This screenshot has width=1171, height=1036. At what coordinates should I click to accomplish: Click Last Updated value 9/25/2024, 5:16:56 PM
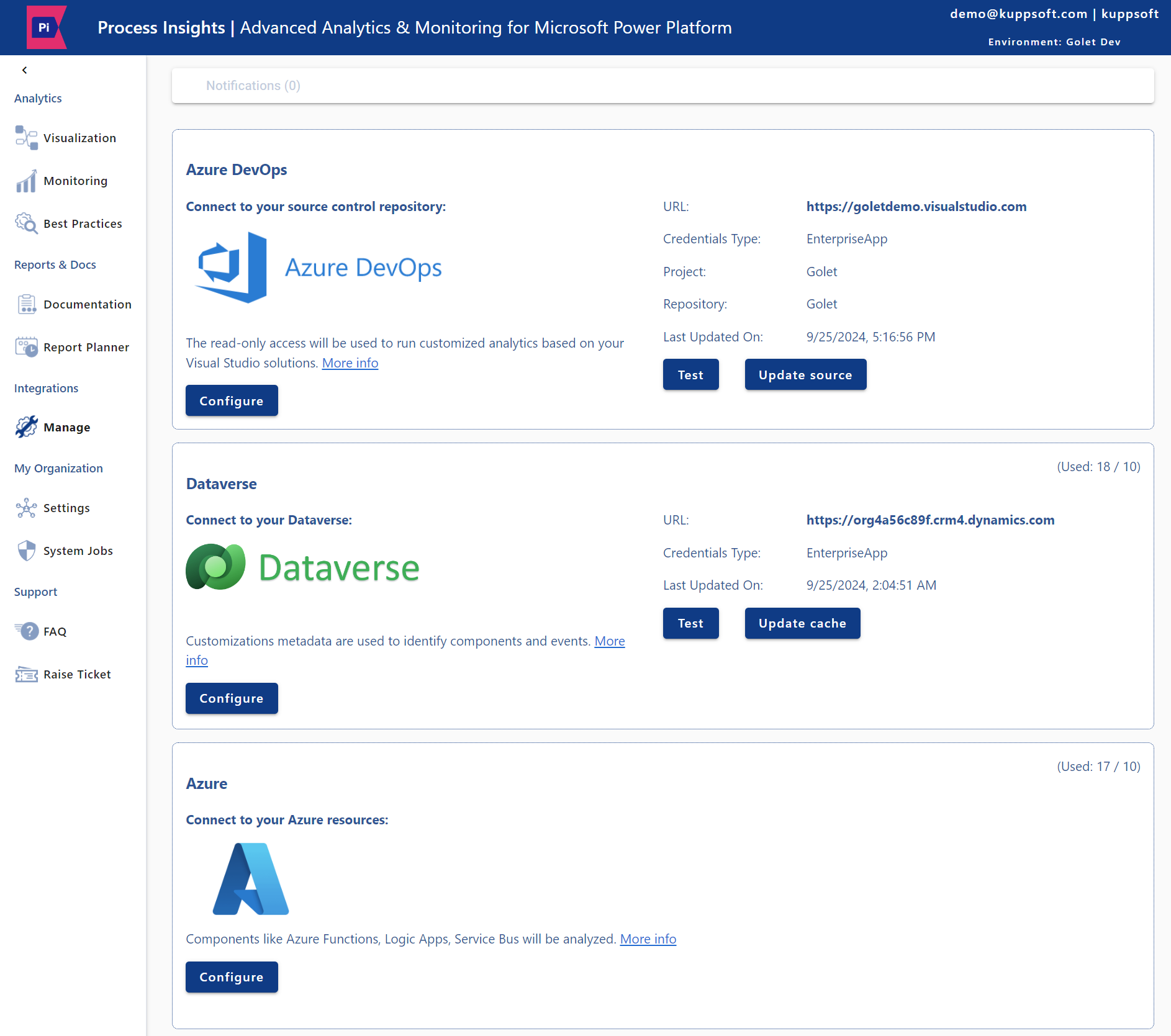click(x=870, y=337)
